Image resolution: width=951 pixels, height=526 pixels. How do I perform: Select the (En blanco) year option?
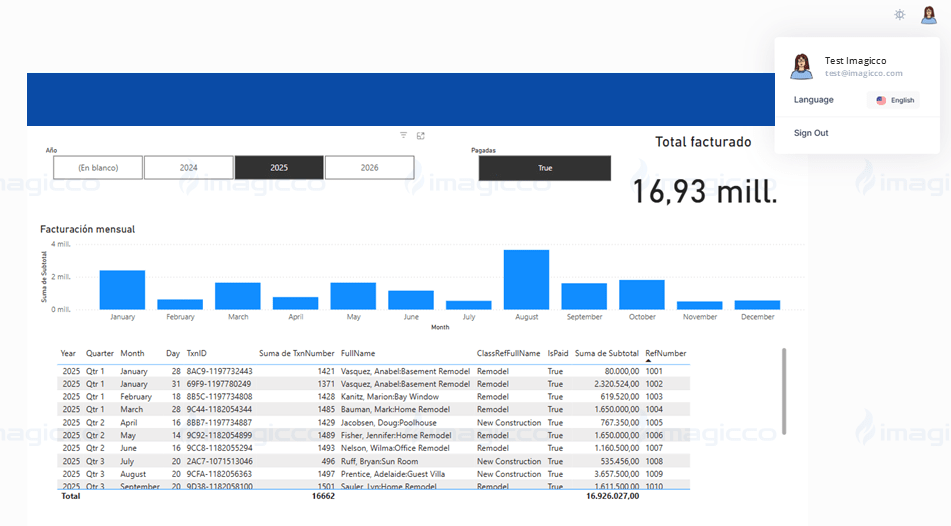point(98,168)
